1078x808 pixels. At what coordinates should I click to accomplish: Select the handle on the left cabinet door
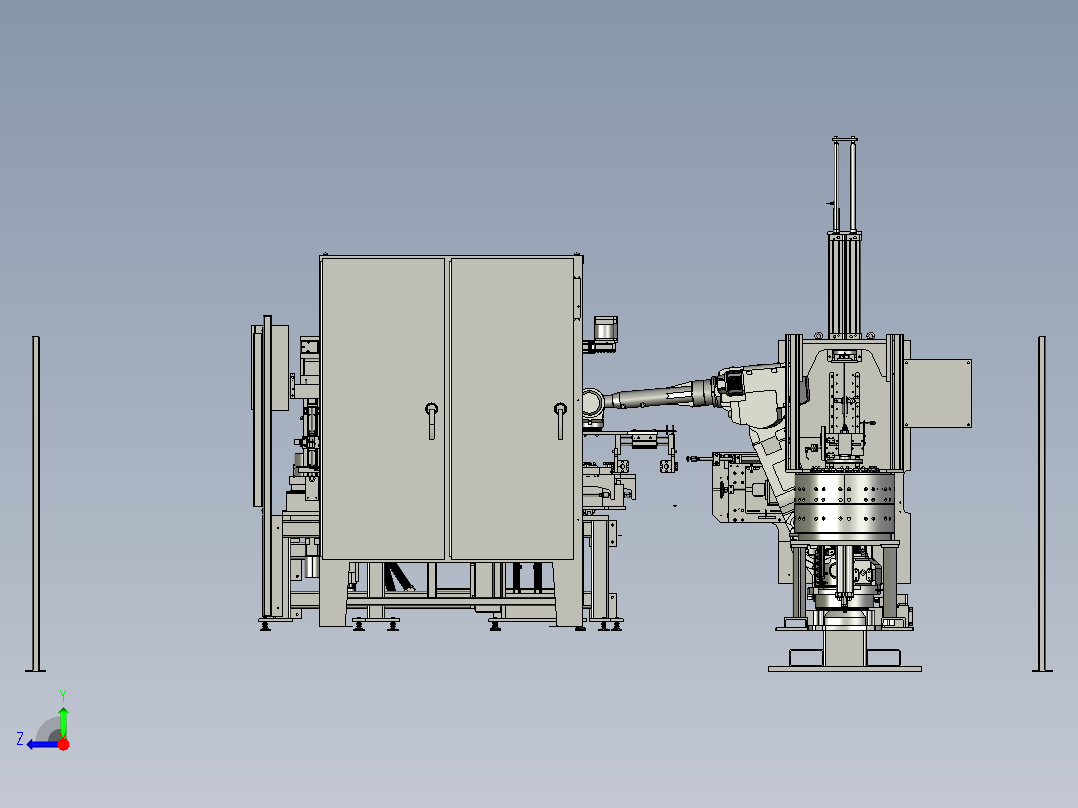point(431,421)
